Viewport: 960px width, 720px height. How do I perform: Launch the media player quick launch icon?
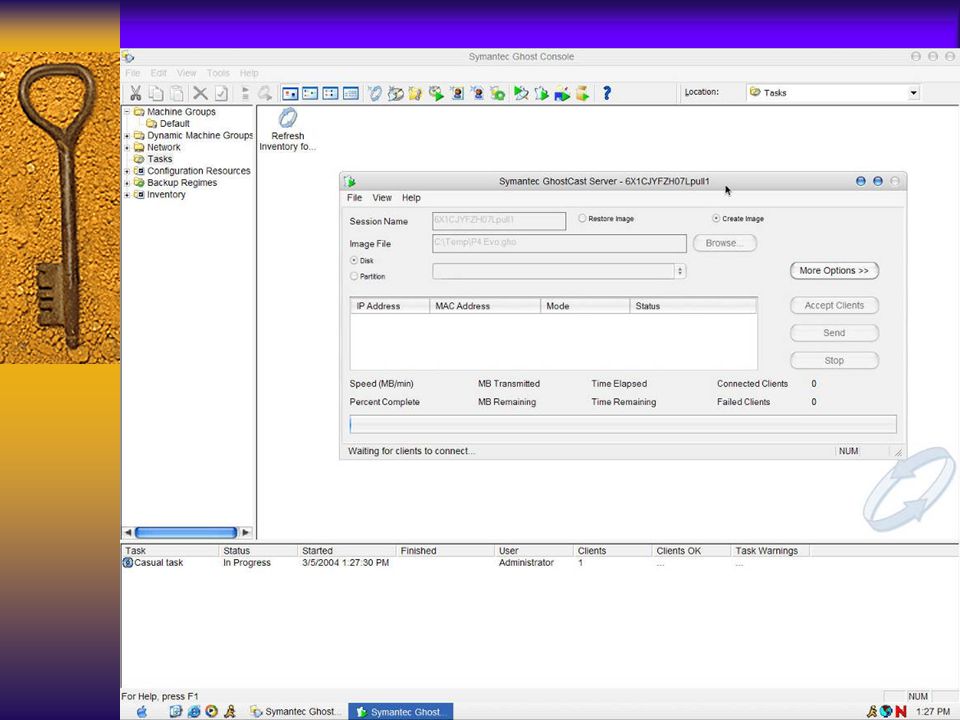(211, 711)
